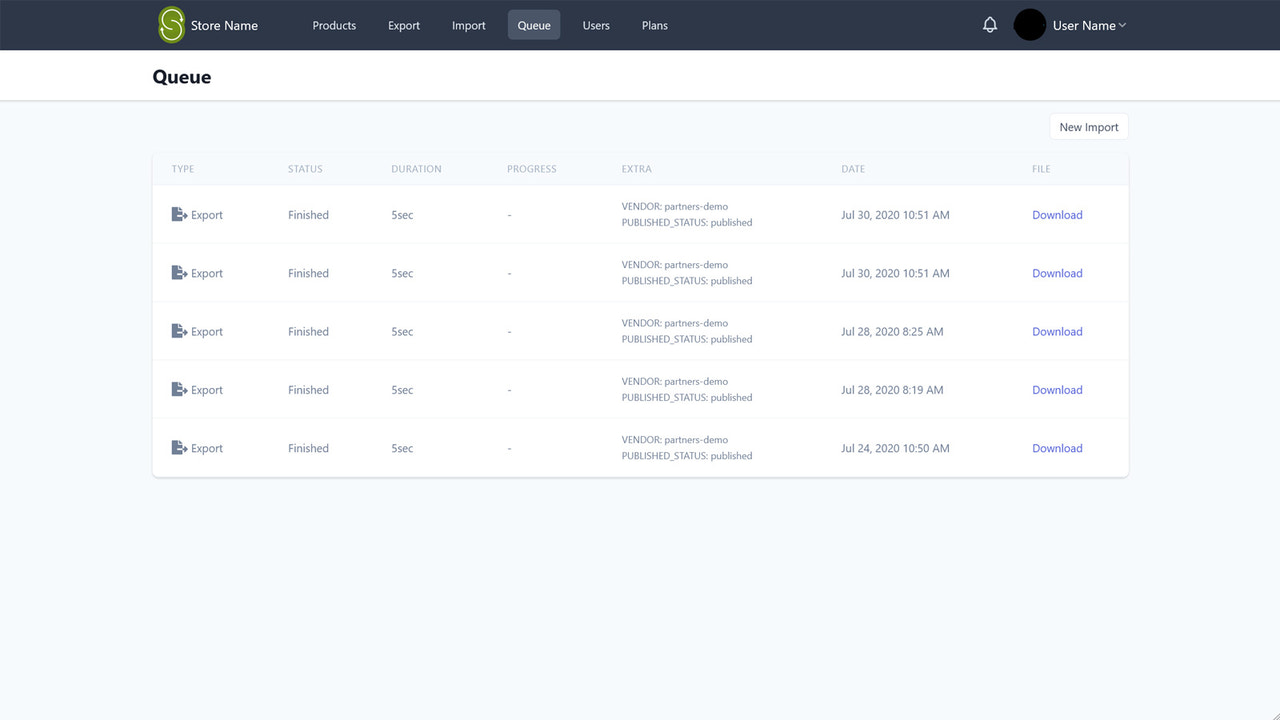
Task: Download the Jul 24 10:50 AM export file
Action: click(x=1057, y=448)
